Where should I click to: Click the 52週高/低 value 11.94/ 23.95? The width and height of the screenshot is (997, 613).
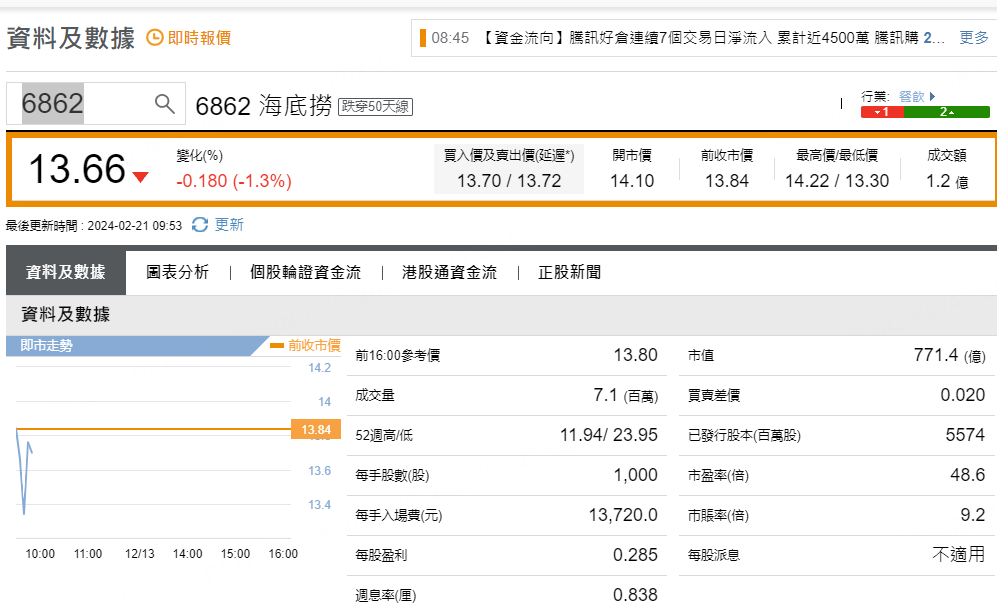pos(609,435)
